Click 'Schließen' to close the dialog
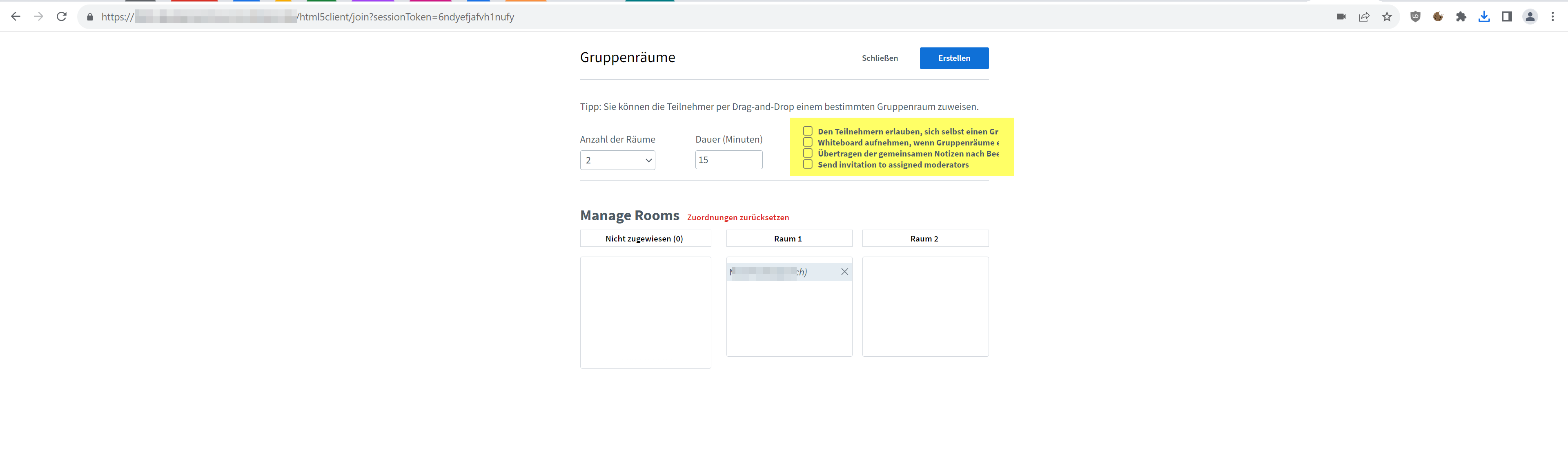 (880, 58)
